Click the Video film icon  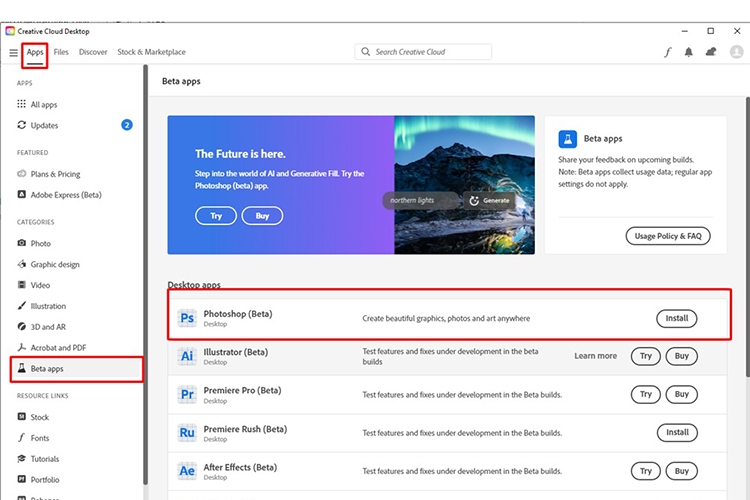[22, 285]
